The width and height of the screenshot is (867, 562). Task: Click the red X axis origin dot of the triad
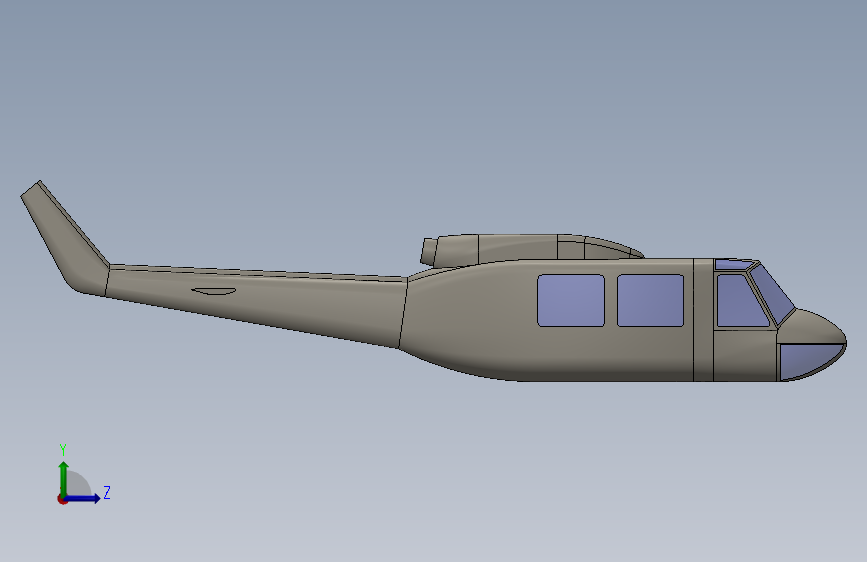(x=61, y=499)
